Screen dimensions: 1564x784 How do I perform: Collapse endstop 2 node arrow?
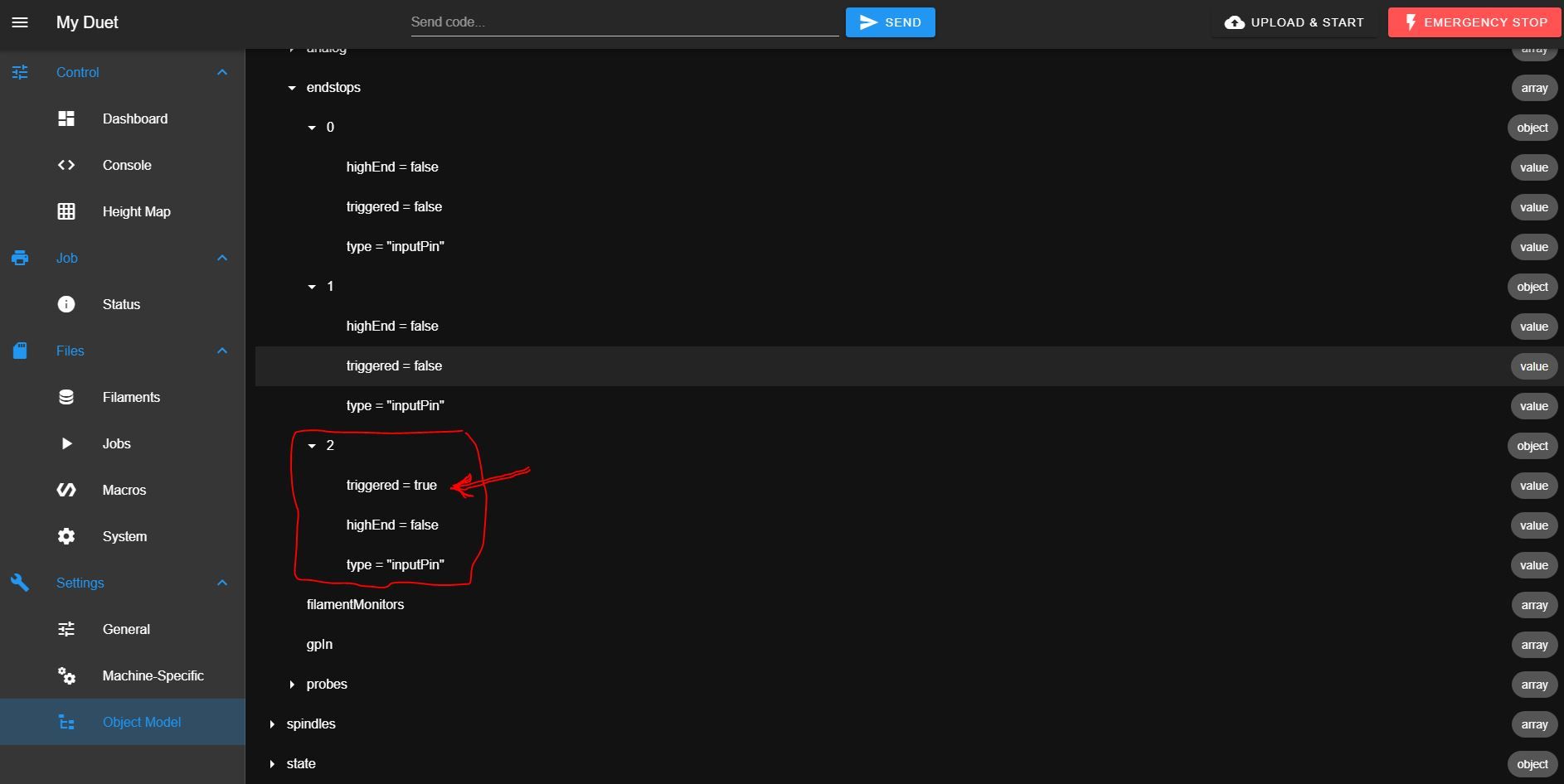(x=312, y=446)
